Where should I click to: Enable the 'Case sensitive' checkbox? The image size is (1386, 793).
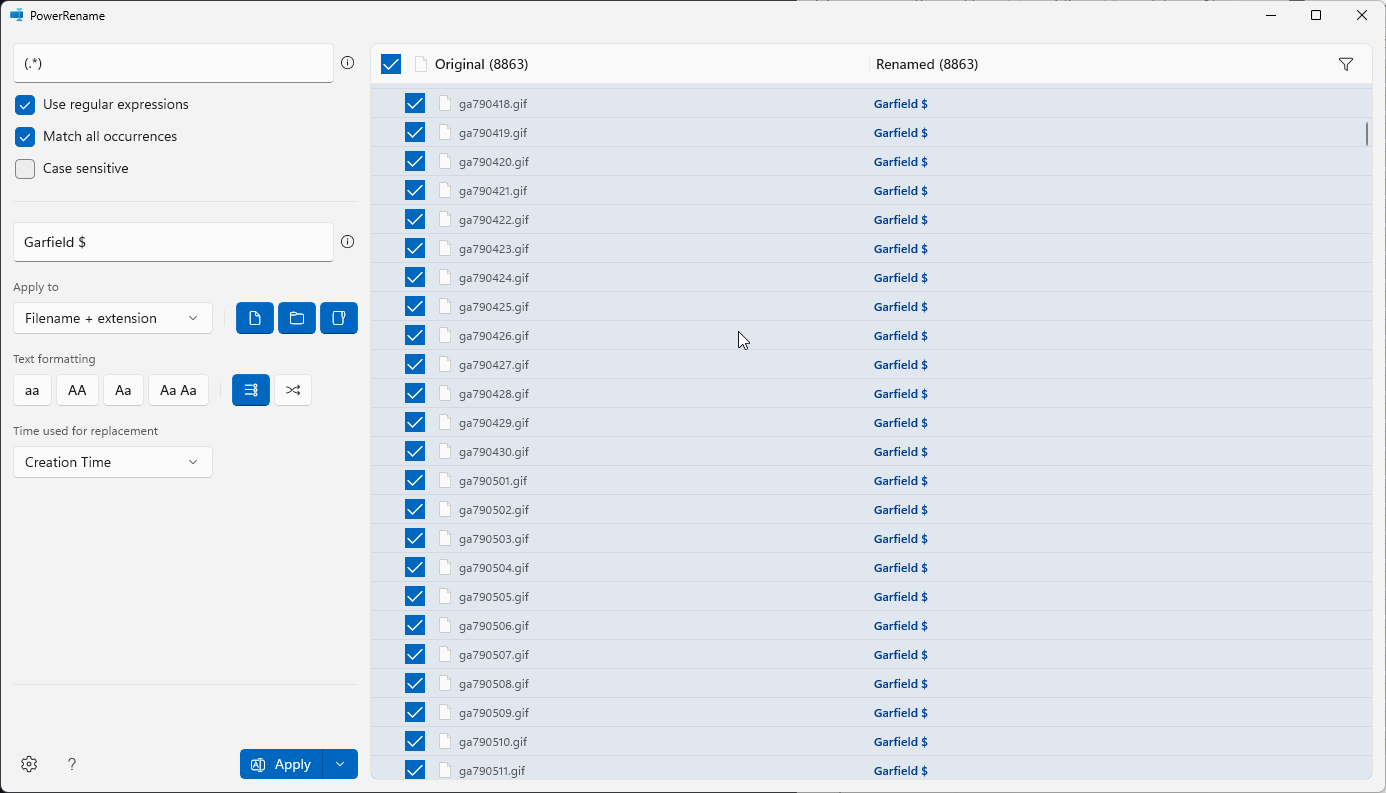(x=25, y=169)
